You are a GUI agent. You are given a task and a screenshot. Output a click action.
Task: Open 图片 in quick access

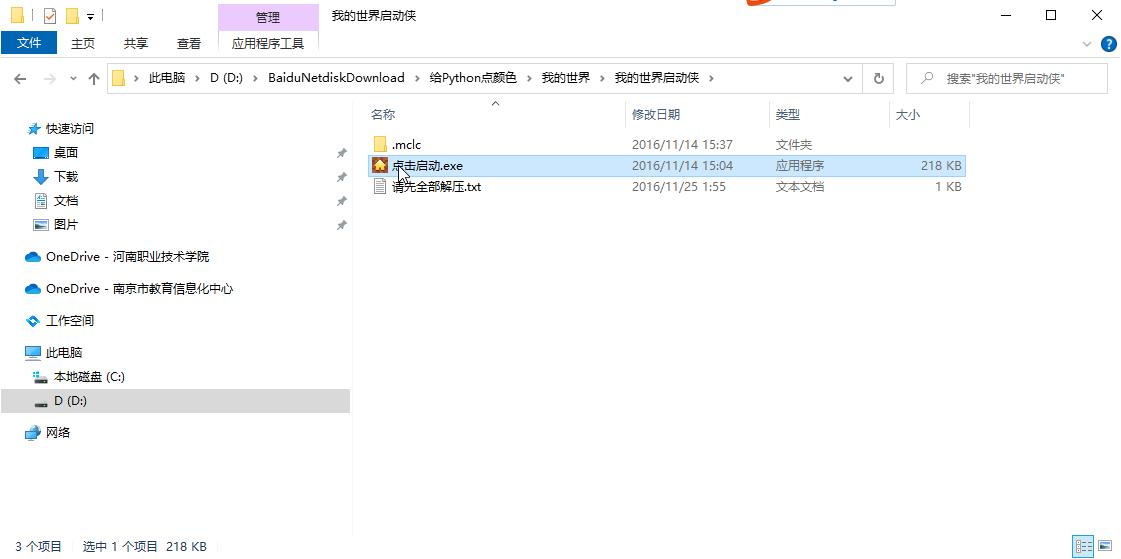[x=65, y=224]
